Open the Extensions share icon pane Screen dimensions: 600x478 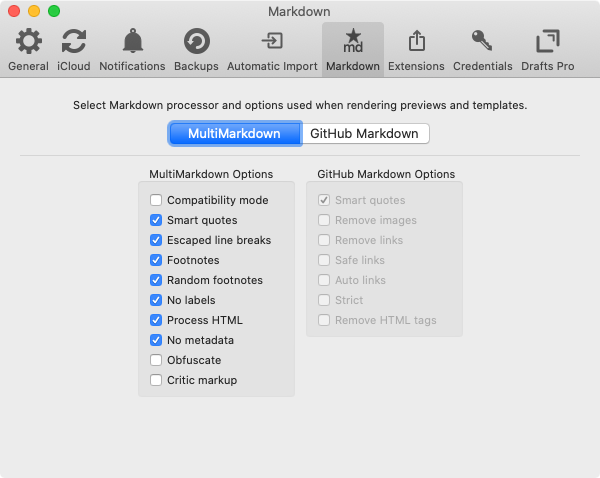416,49
